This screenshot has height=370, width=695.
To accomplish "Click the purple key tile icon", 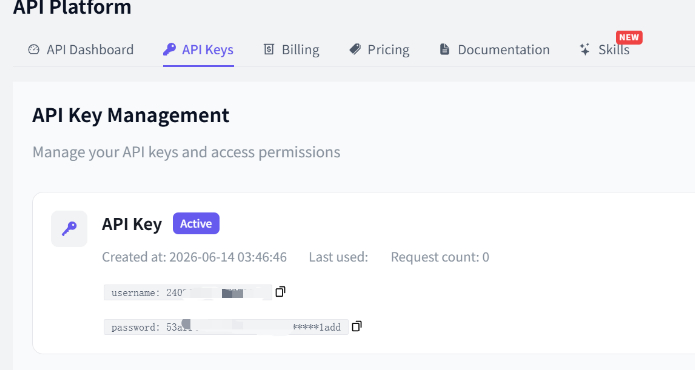I will [x=69, y=229].
